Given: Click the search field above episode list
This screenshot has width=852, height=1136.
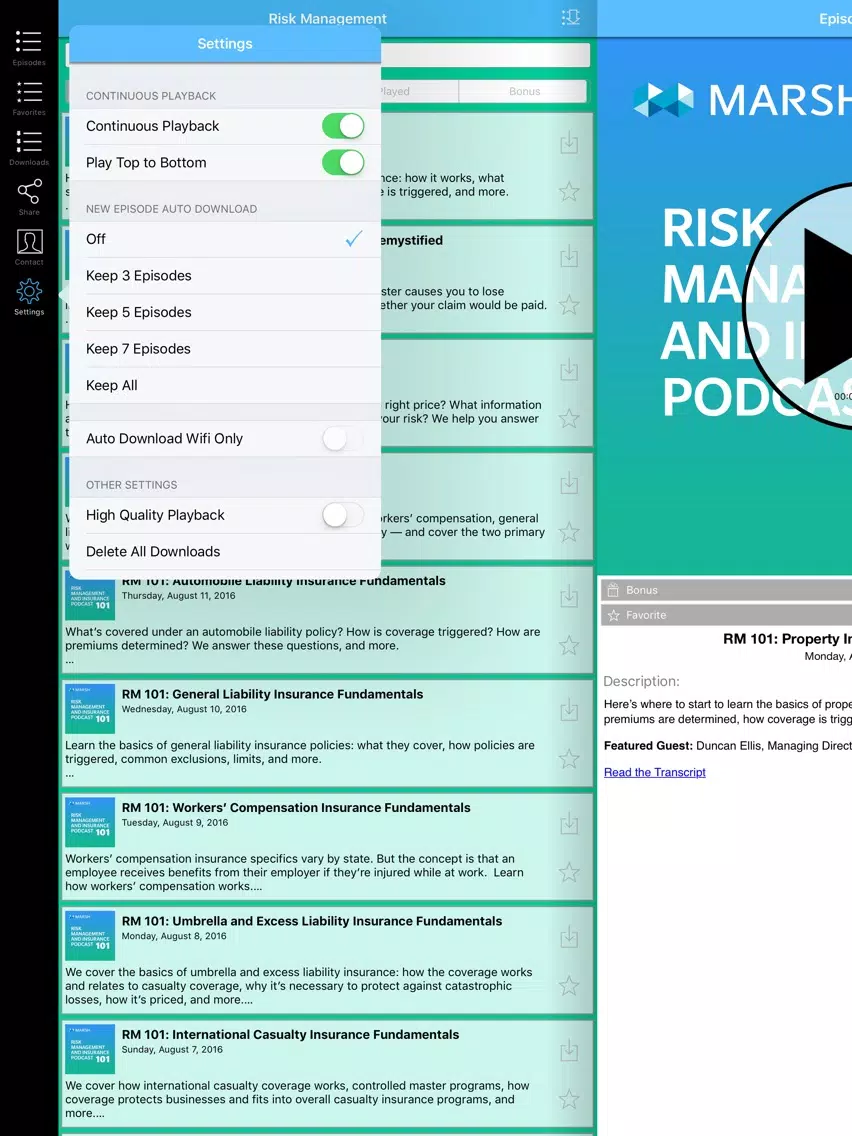Looking at the screenshot, I should [x=485, y=55].
